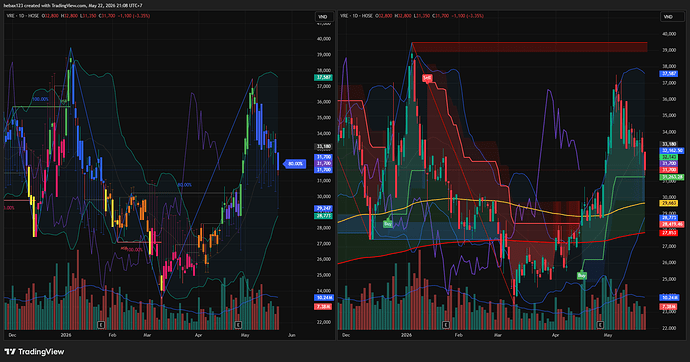Select the 7.38M volume label on left chart

323,307
